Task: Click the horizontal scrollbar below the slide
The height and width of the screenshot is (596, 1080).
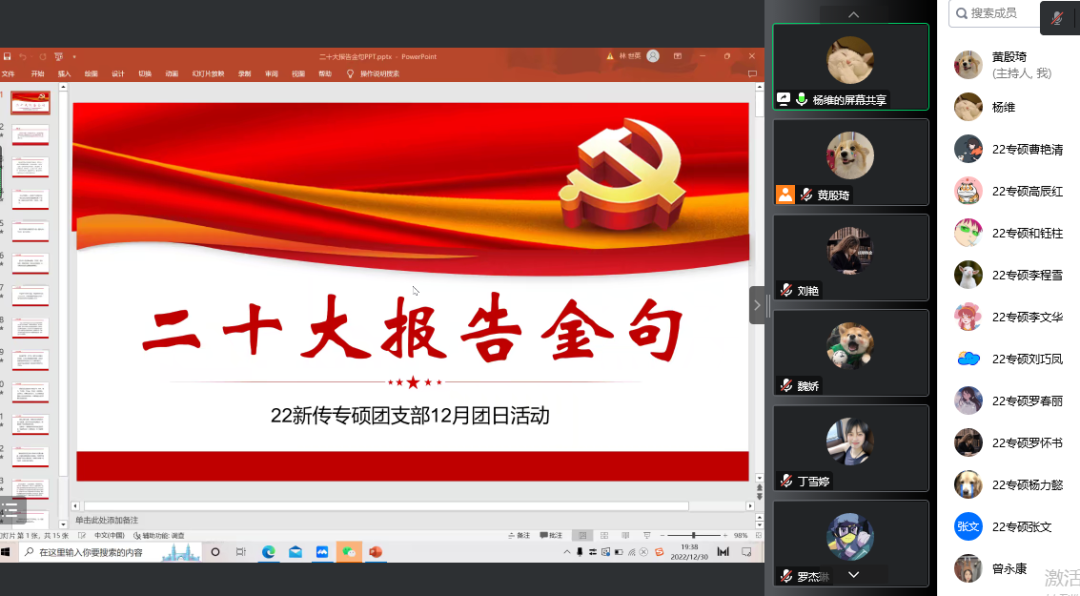Action: (386, 506)
